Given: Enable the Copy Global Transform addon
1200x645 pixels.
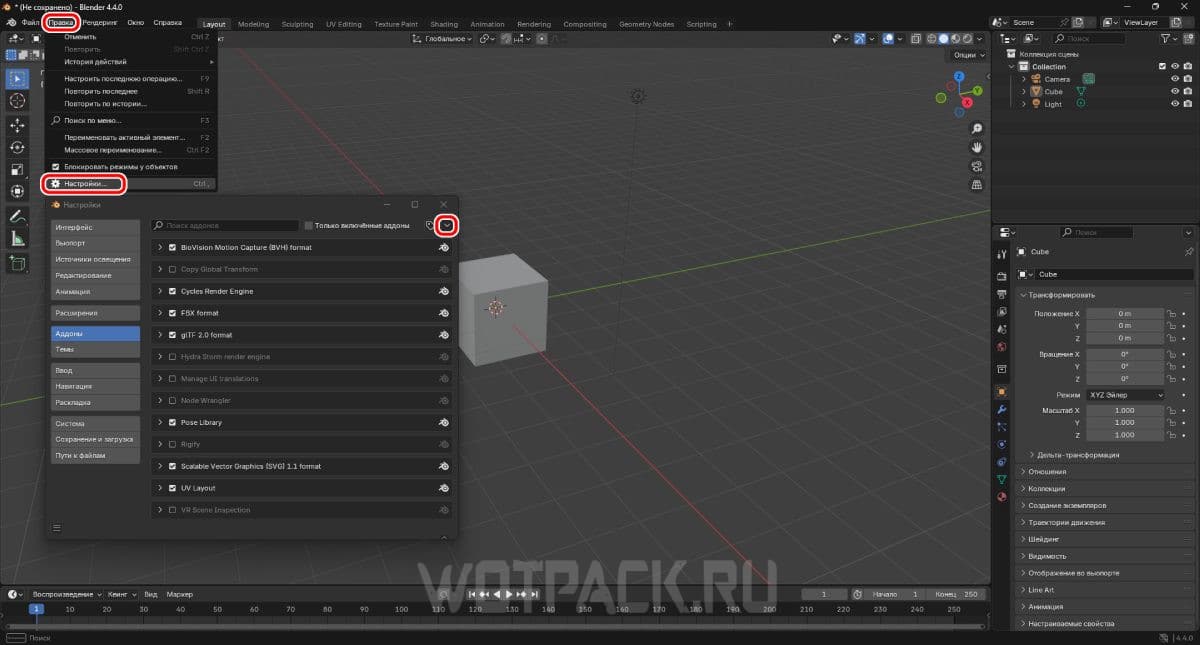Looking at the screenshot, I should coord(172,269).
